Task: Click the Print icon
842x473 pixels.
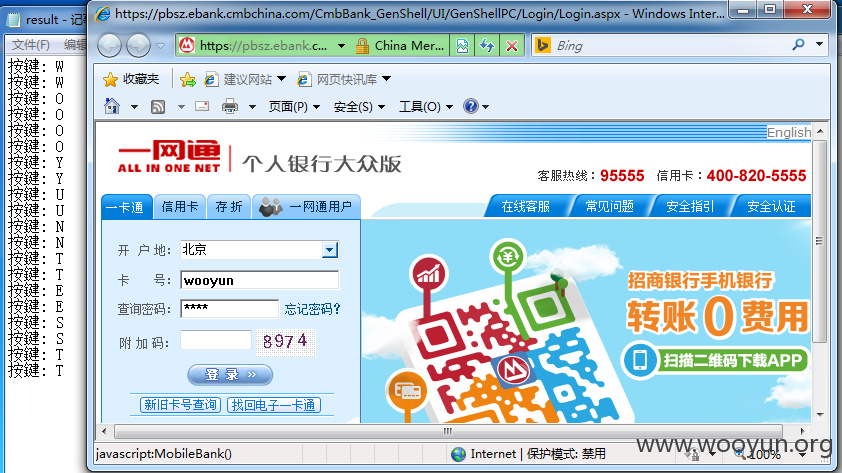Action: tap(230, 106)
